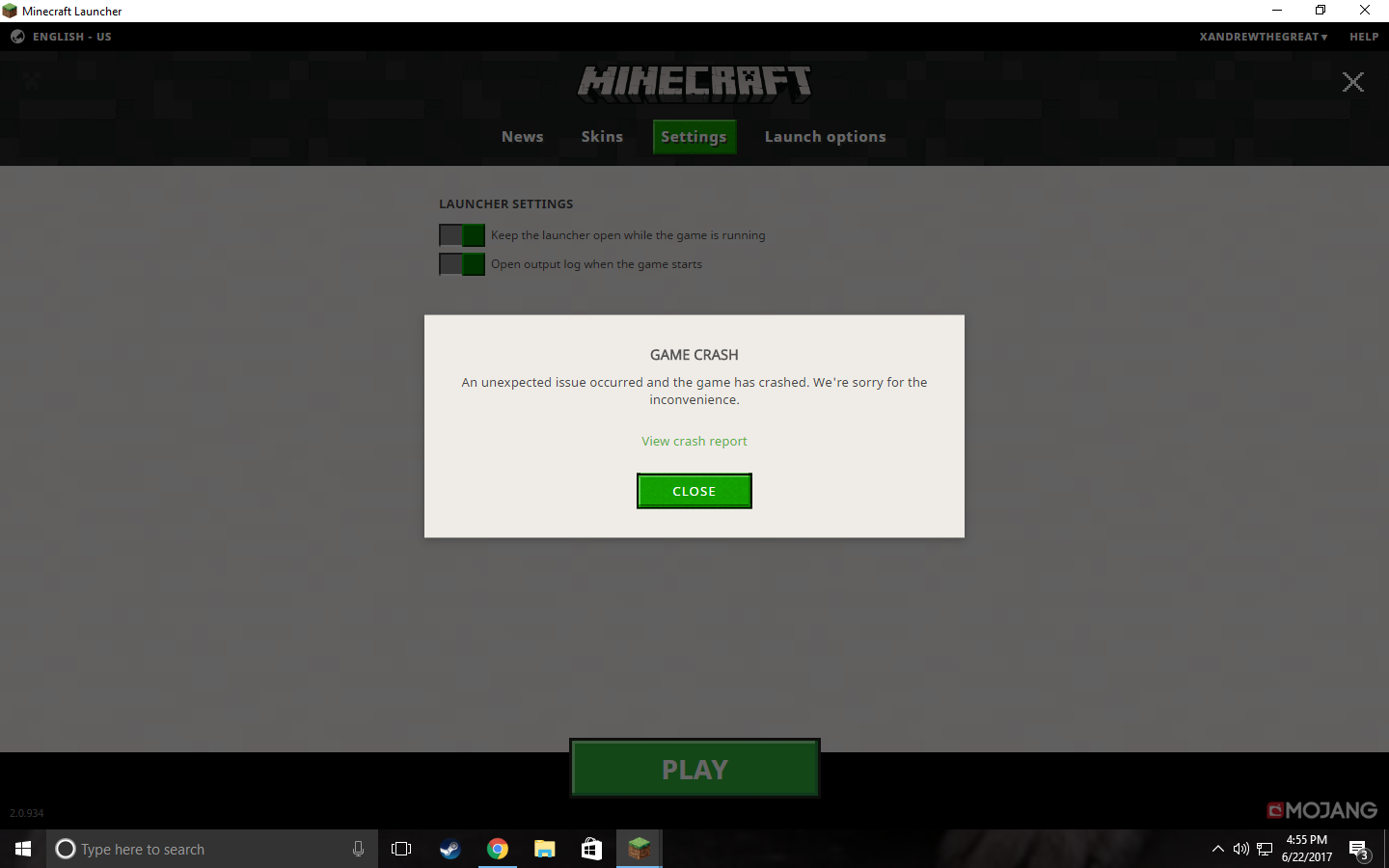Open the Windows Start menu
The image size is (1389, 868).
23,849
